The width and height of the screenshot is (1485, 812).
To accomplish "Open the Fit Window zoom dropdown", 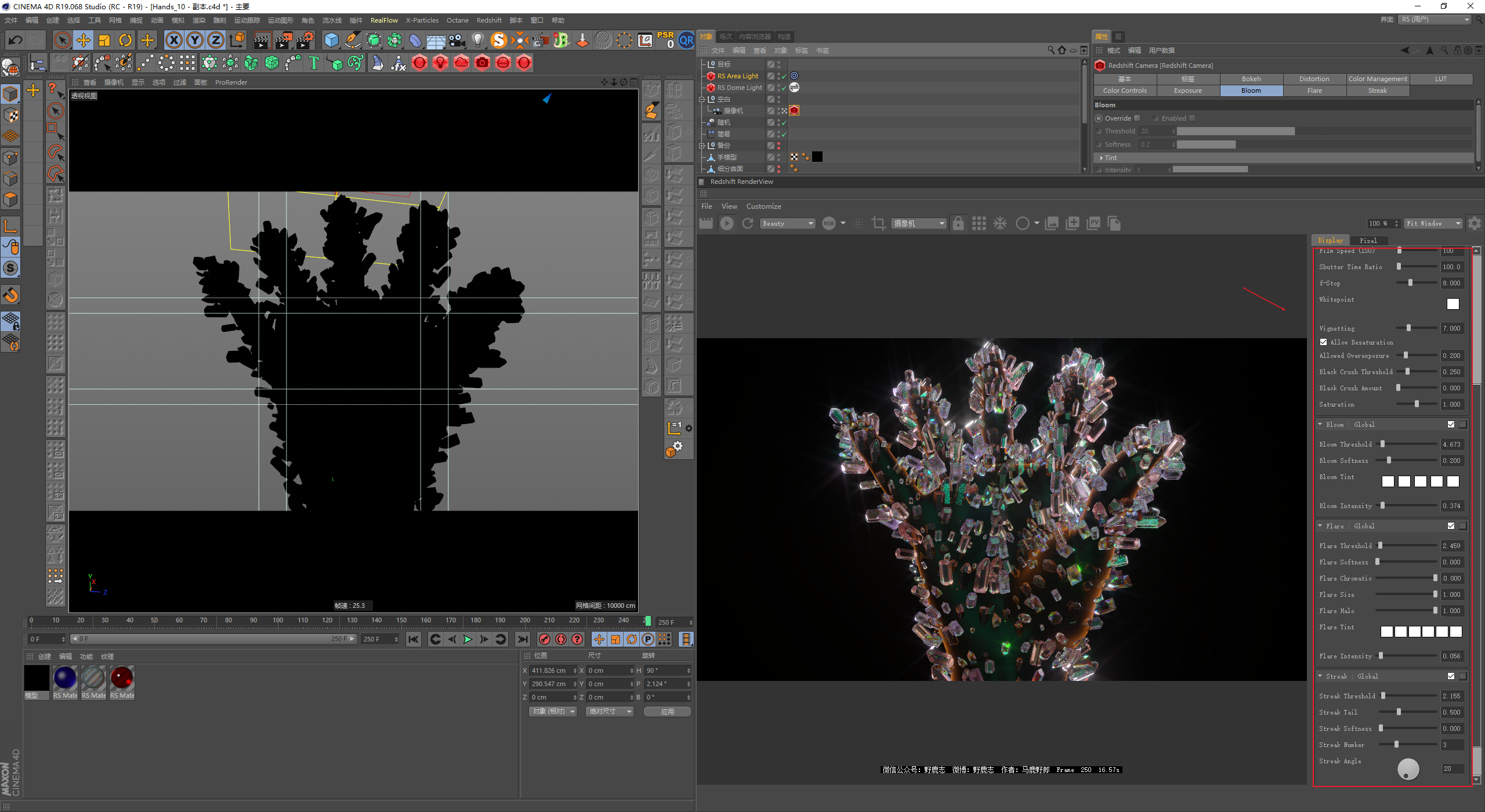I will point(1432,223).
